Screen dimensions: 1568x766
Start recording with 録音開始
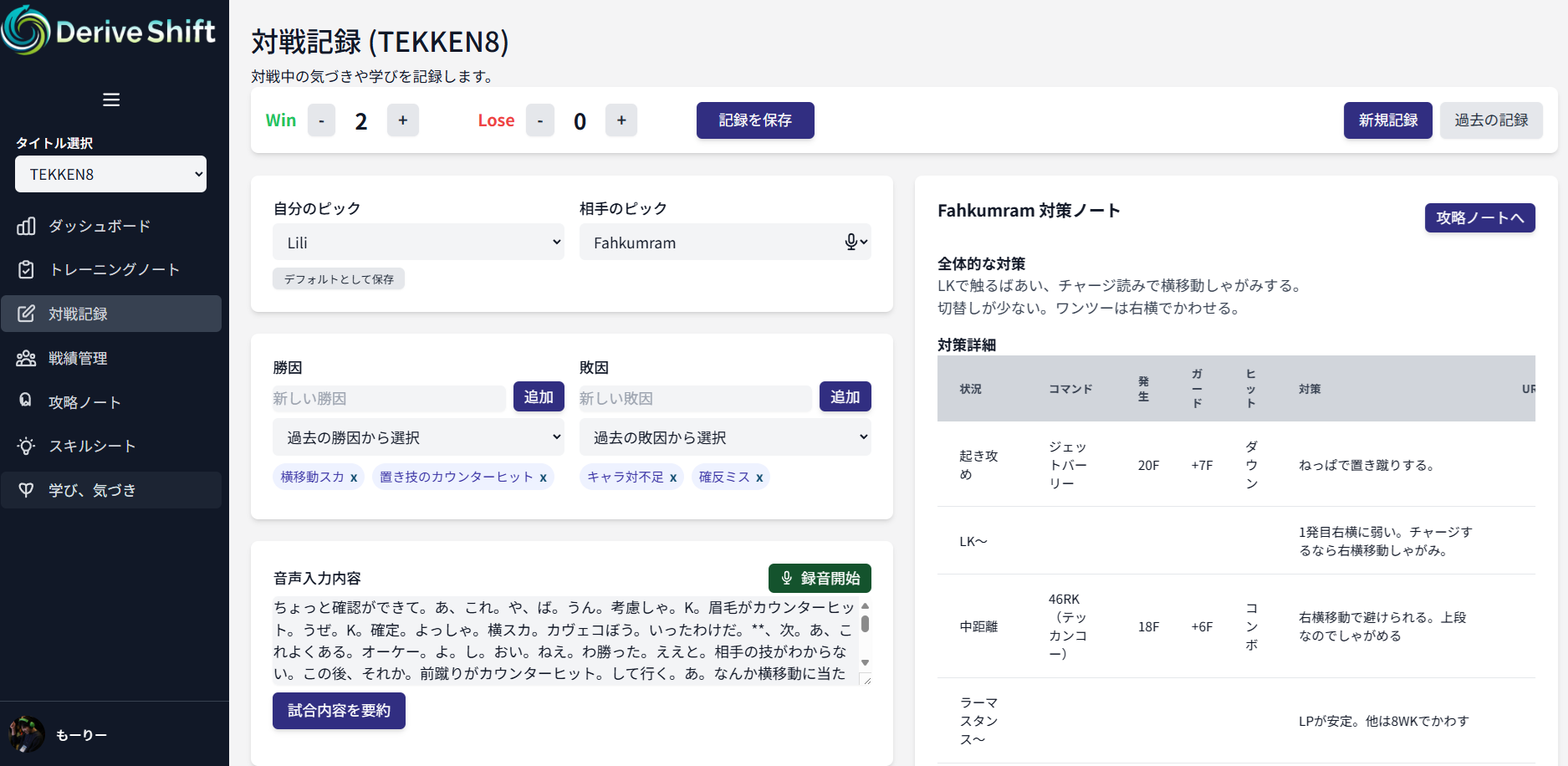(820, 578)
